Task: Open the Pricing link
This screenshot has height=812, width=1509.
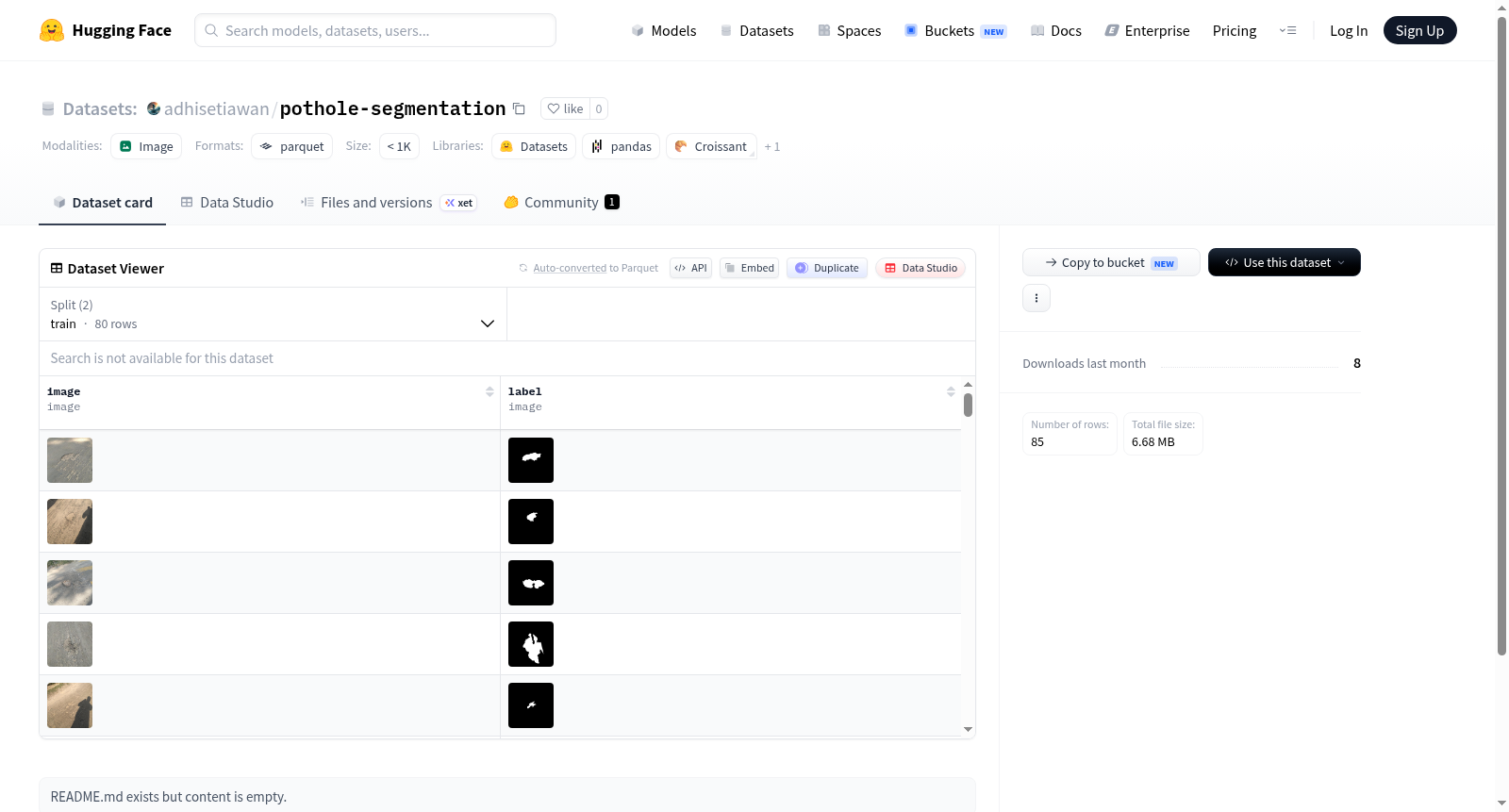Action: pyautogui.click(x=1235, y=30)
